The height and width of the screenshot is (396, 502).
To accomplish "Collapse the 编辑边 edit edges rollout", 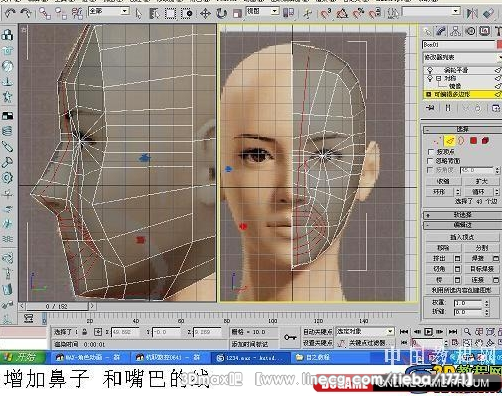I will coord(462,225).
